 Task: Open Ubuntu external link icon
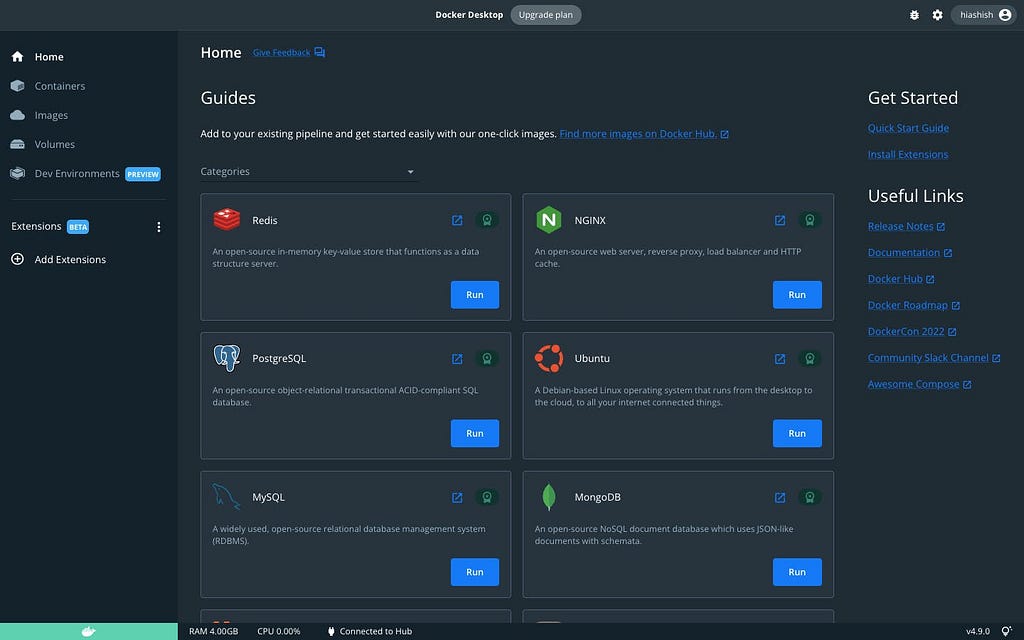780,359
